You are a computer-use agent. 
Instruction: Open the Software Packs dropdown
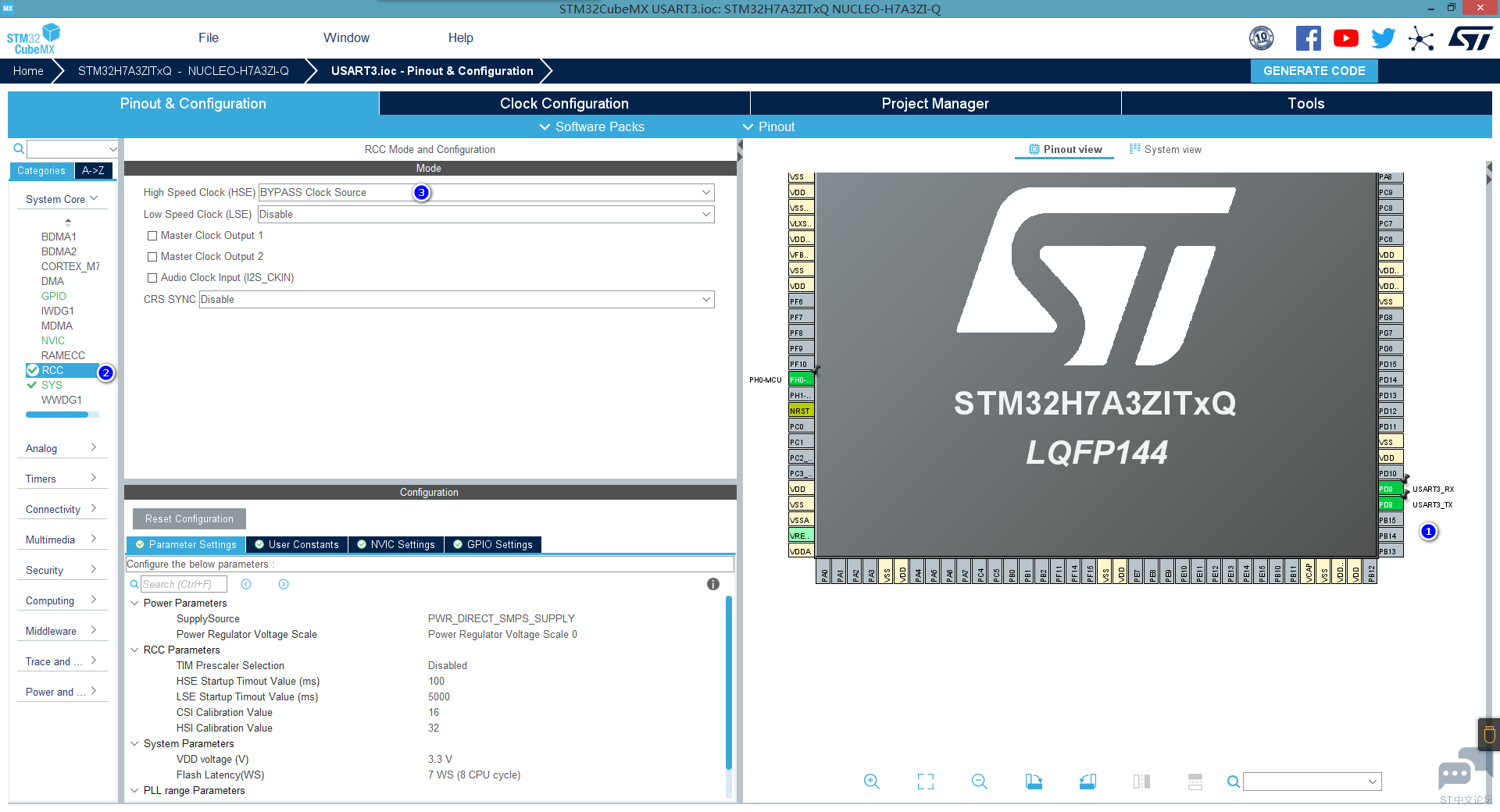[x=592, y=126]
